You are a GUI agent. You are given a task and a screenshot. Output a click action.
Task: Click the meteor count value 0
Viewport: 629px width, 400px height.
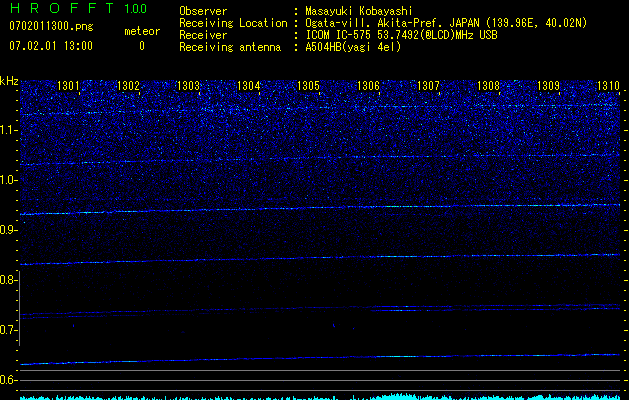[x=142, y=46]
